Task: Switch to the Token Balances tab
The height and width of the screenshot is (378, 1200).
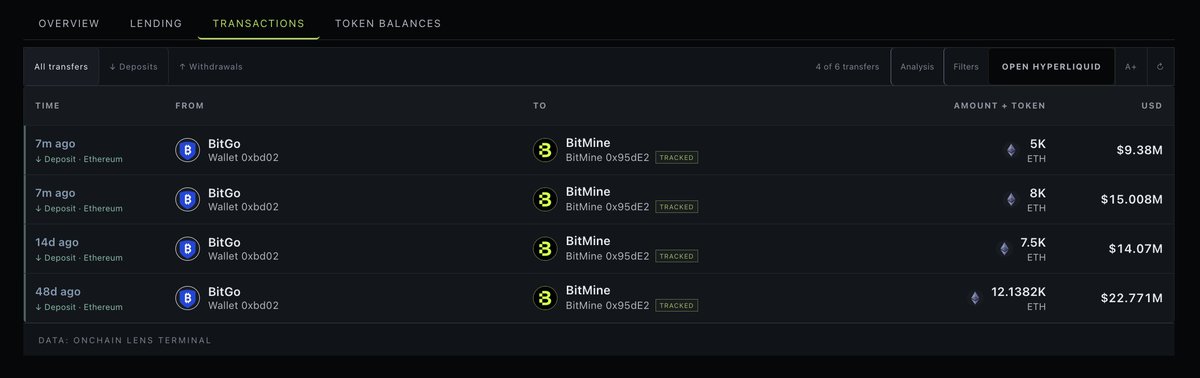Action: coord(388,23)
